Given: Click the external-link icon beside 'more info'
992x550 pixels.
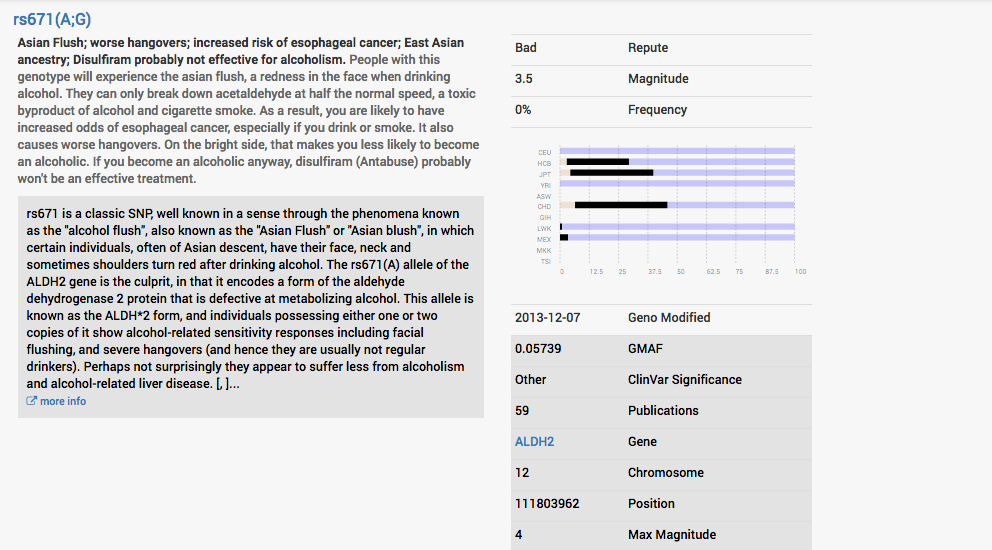Looking at the screenshot, I should (31, 401).
